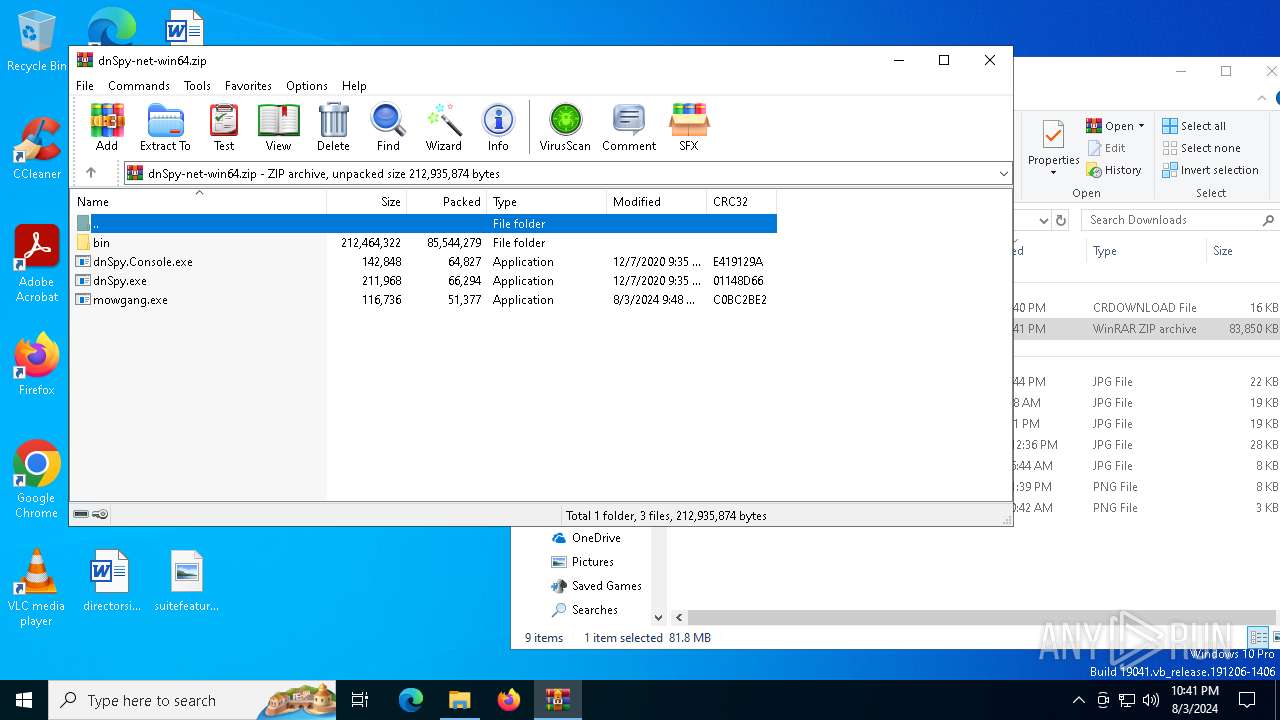Sort by the Packed column header

click(446, 201)
